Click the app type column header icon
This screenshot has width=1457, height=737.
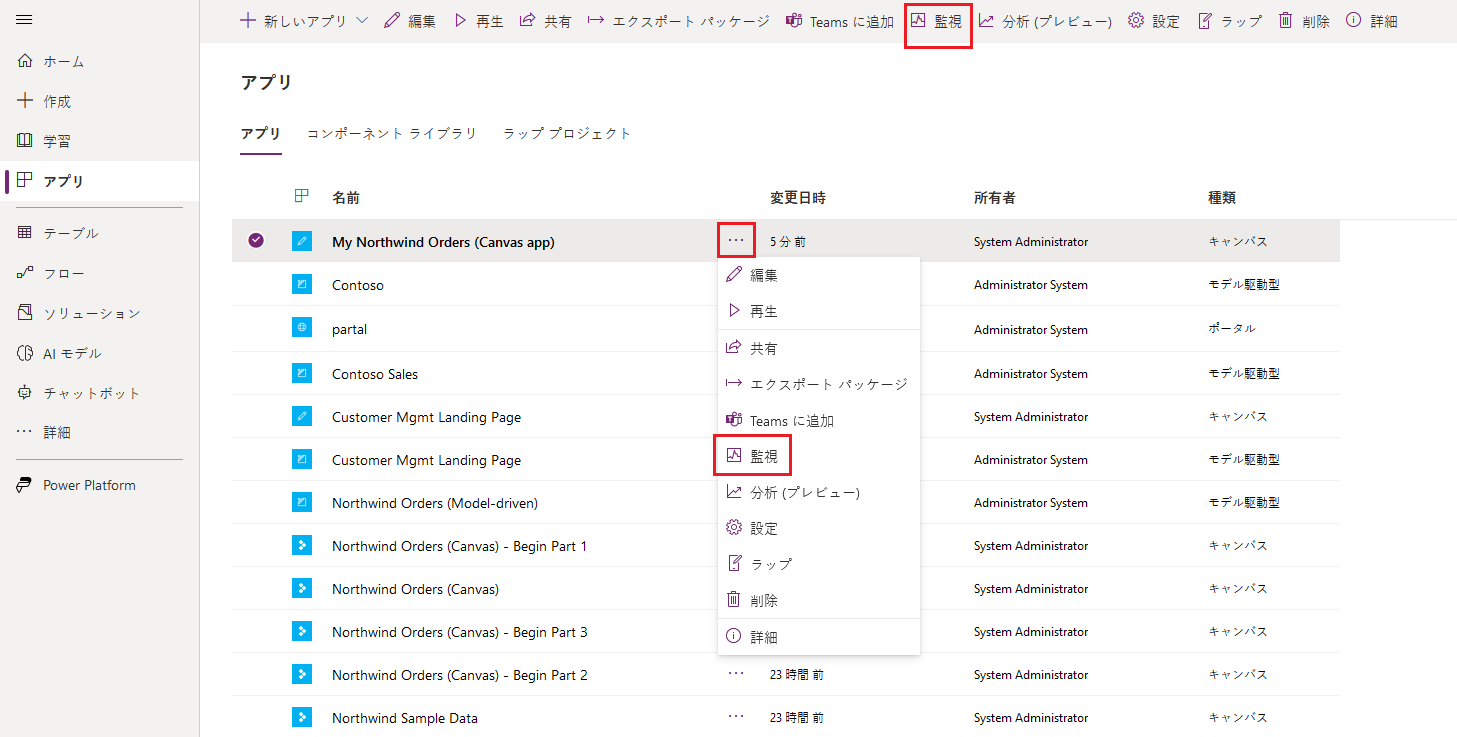302,197
